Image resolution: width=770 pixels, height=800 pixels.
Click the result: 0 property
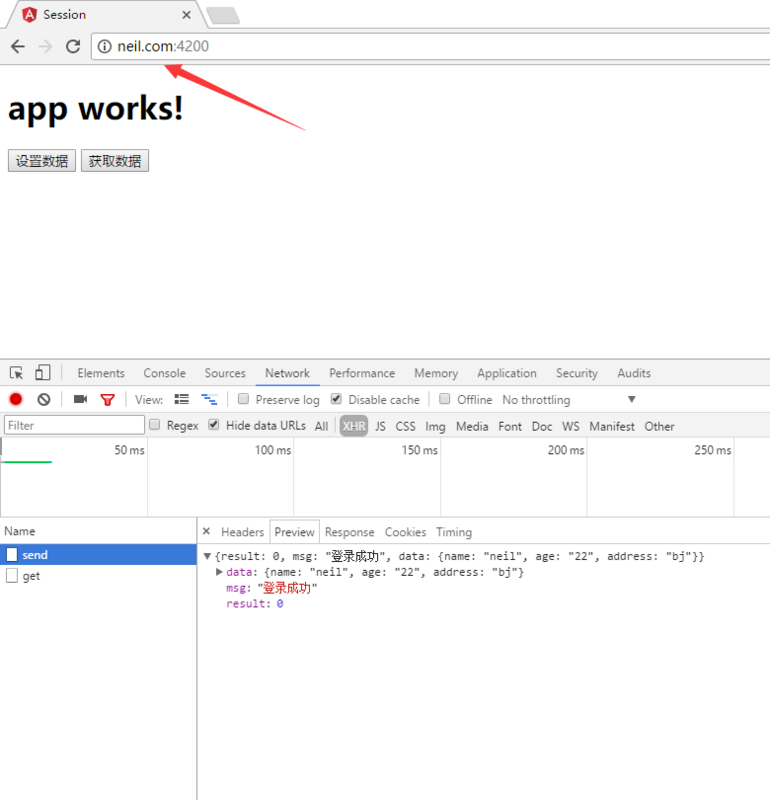[255, 604]
